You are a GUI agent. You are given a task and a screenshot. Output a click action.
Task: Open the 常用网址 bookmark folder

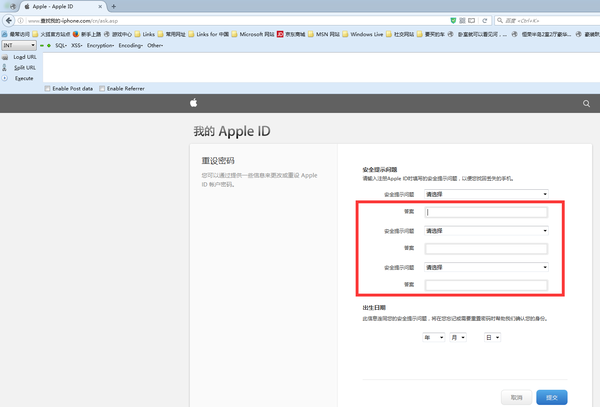click(171, 34)
